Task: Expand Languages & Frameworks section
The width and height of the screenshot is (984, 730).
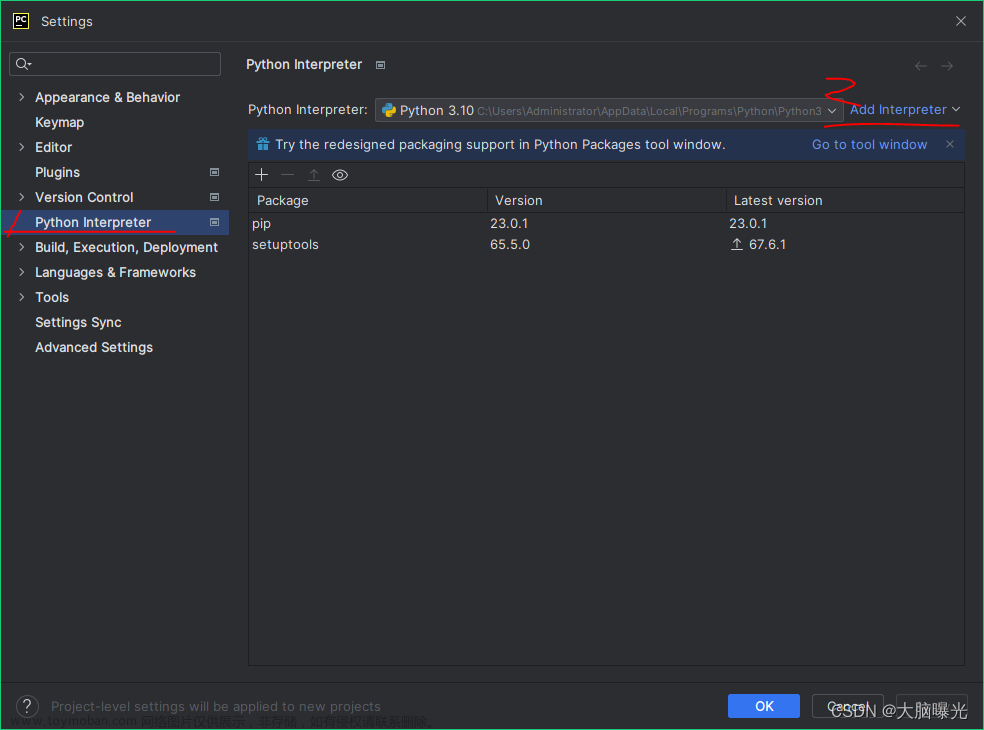Action: [x=22, y=272]
